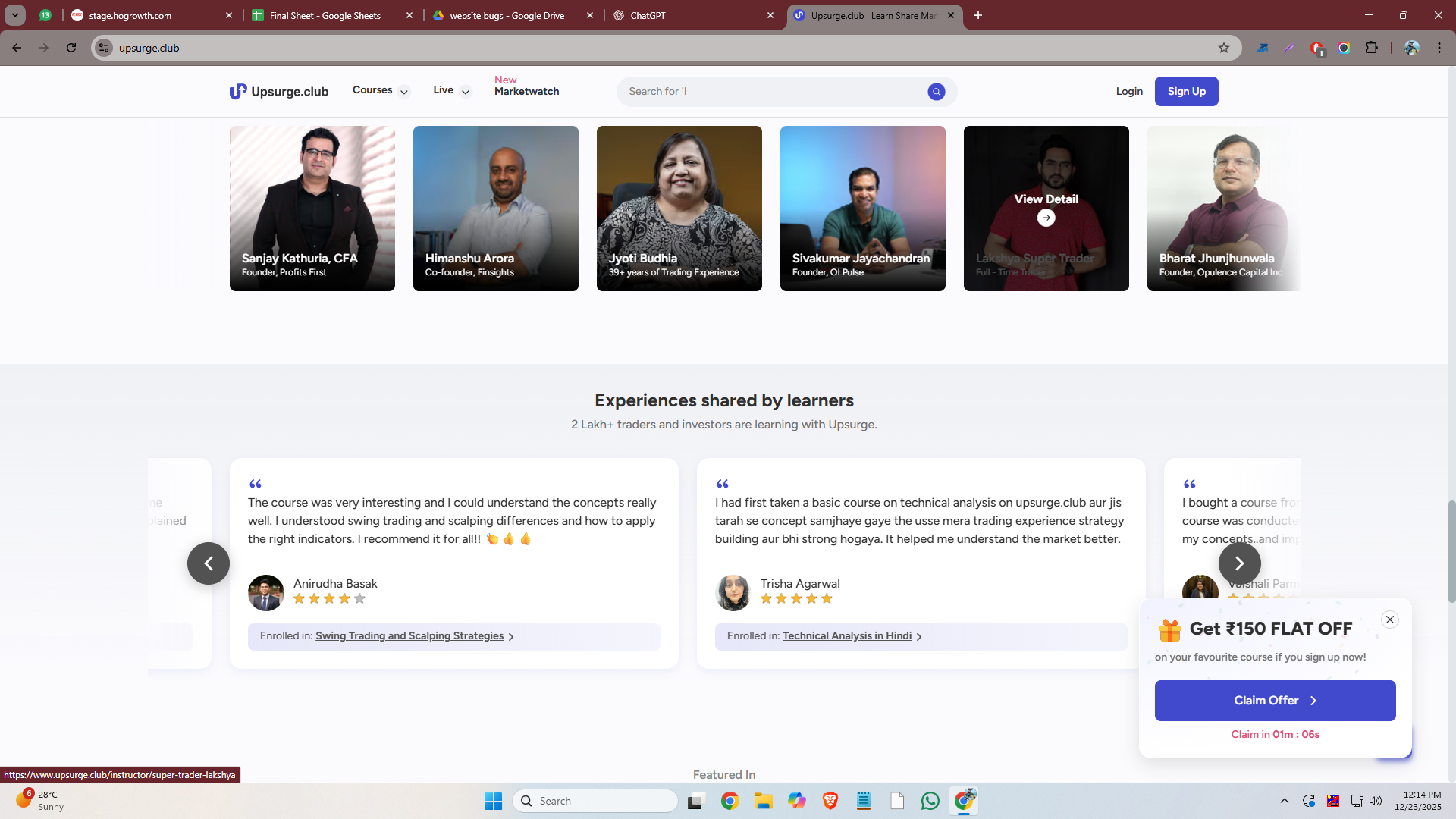1456x819 pixels.
Task: Open Chrome tab search dropdown arrow
Action: pyautogui.click(x=14, y=15)
